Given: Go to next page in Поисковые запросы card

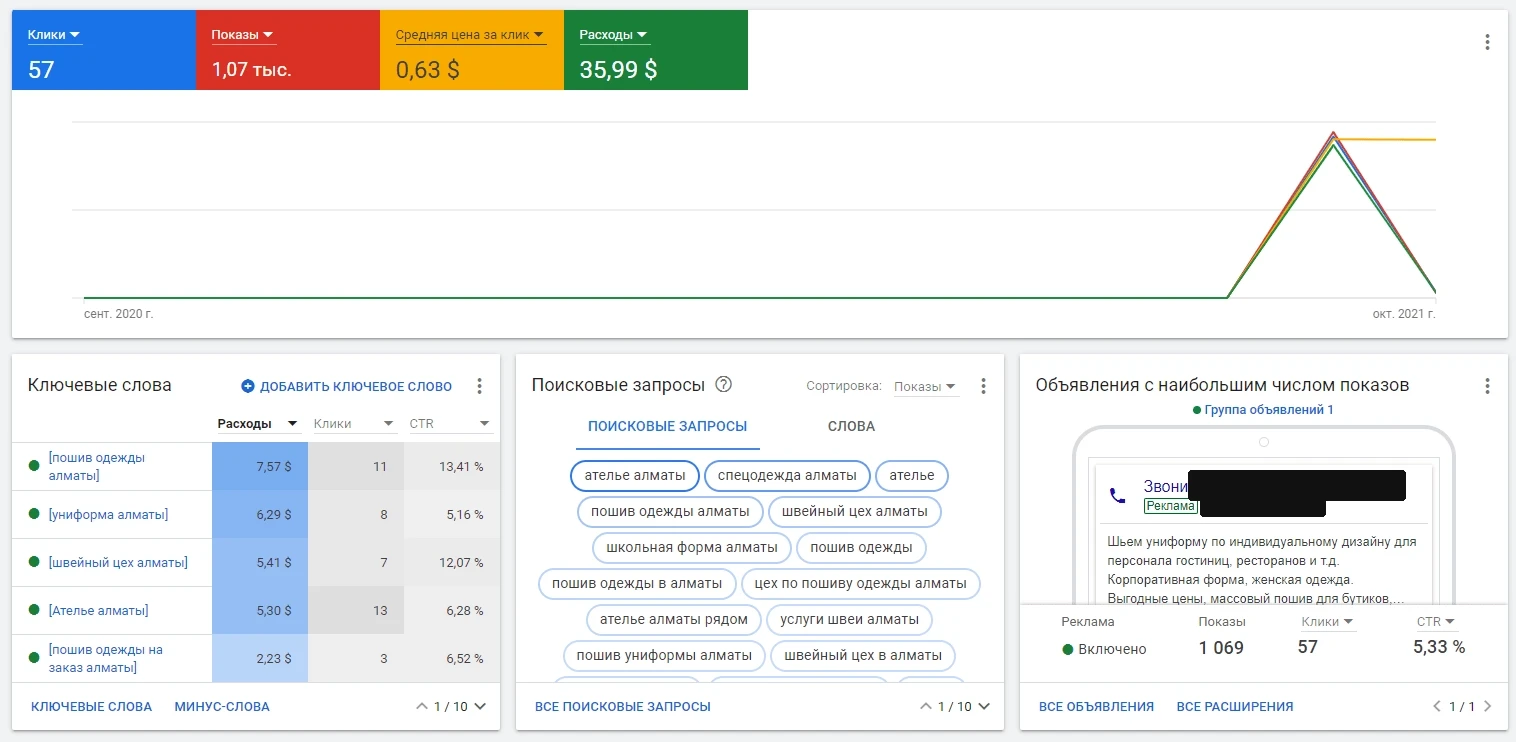Looking at the screenshot, I should (984, 706).
